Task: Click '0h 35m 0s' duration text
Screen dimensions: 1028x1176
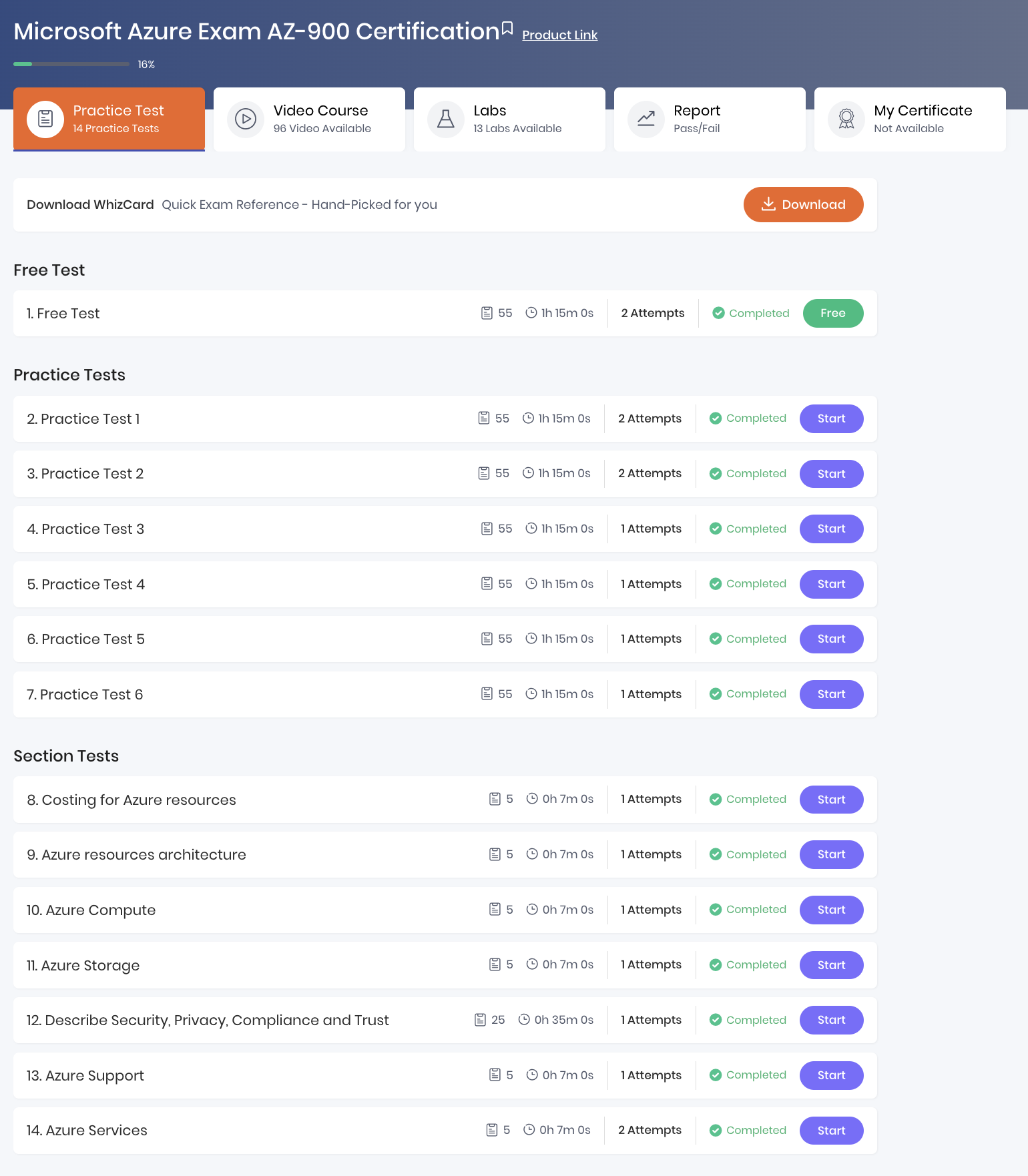Action: (564, 1020)
